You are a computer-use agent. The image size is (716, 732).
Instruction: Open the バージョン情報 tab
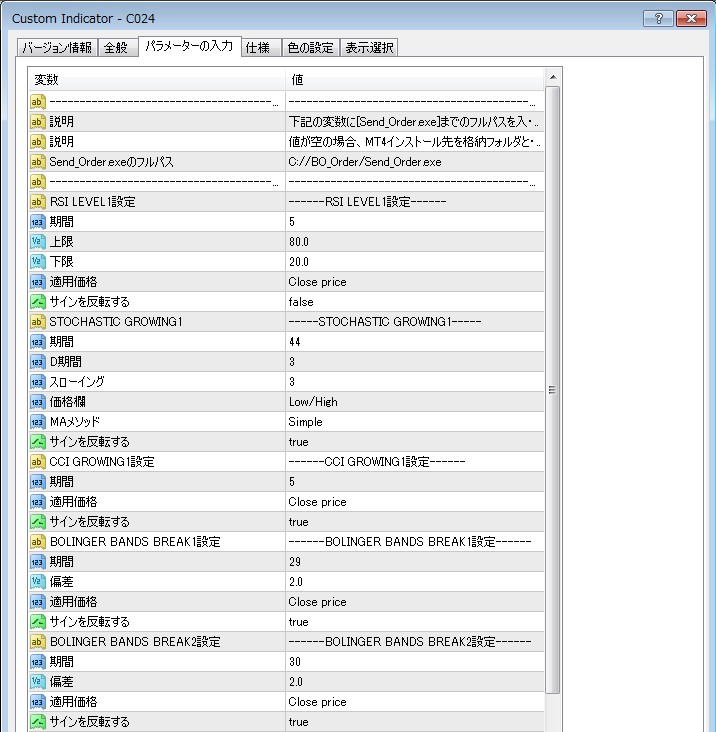[x=57, y=48]
